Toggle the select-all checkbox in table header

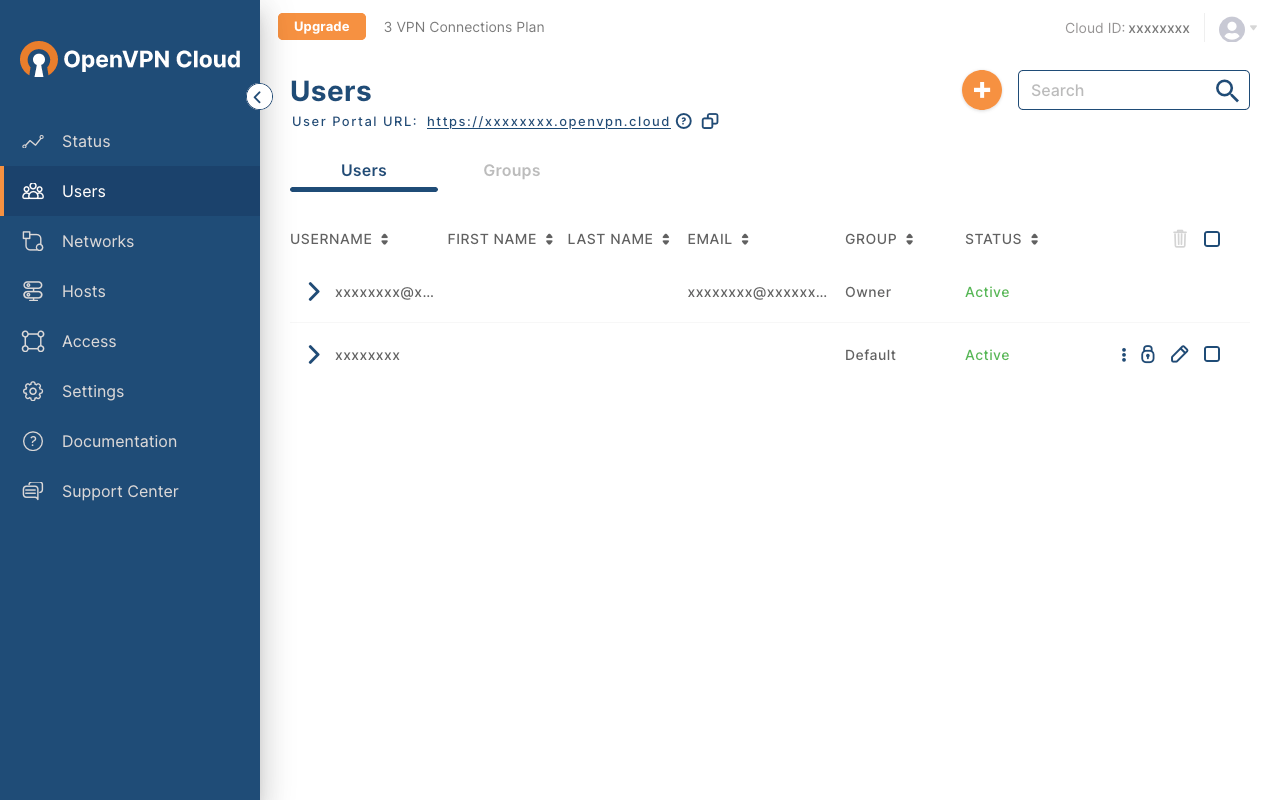1212,239
